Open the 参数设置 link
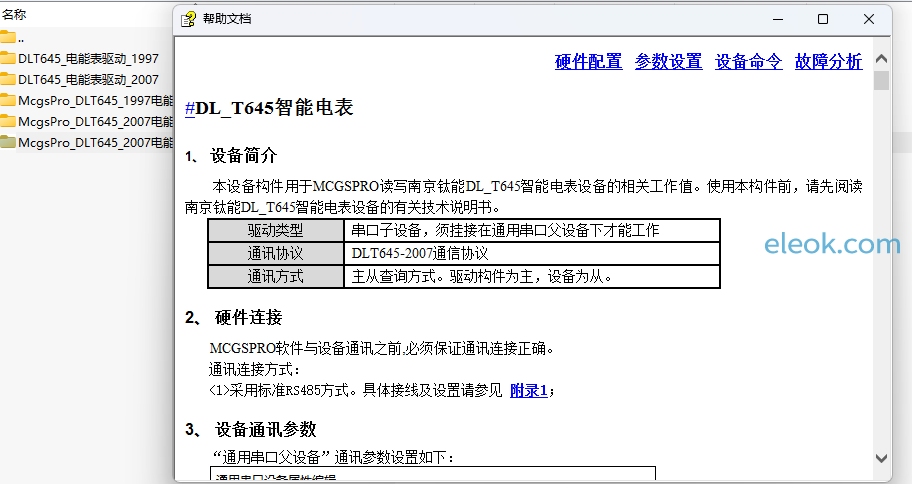Image resolution: width=912 pixels, height=484 pixels. pyautogui.click(x=668, y=62)
